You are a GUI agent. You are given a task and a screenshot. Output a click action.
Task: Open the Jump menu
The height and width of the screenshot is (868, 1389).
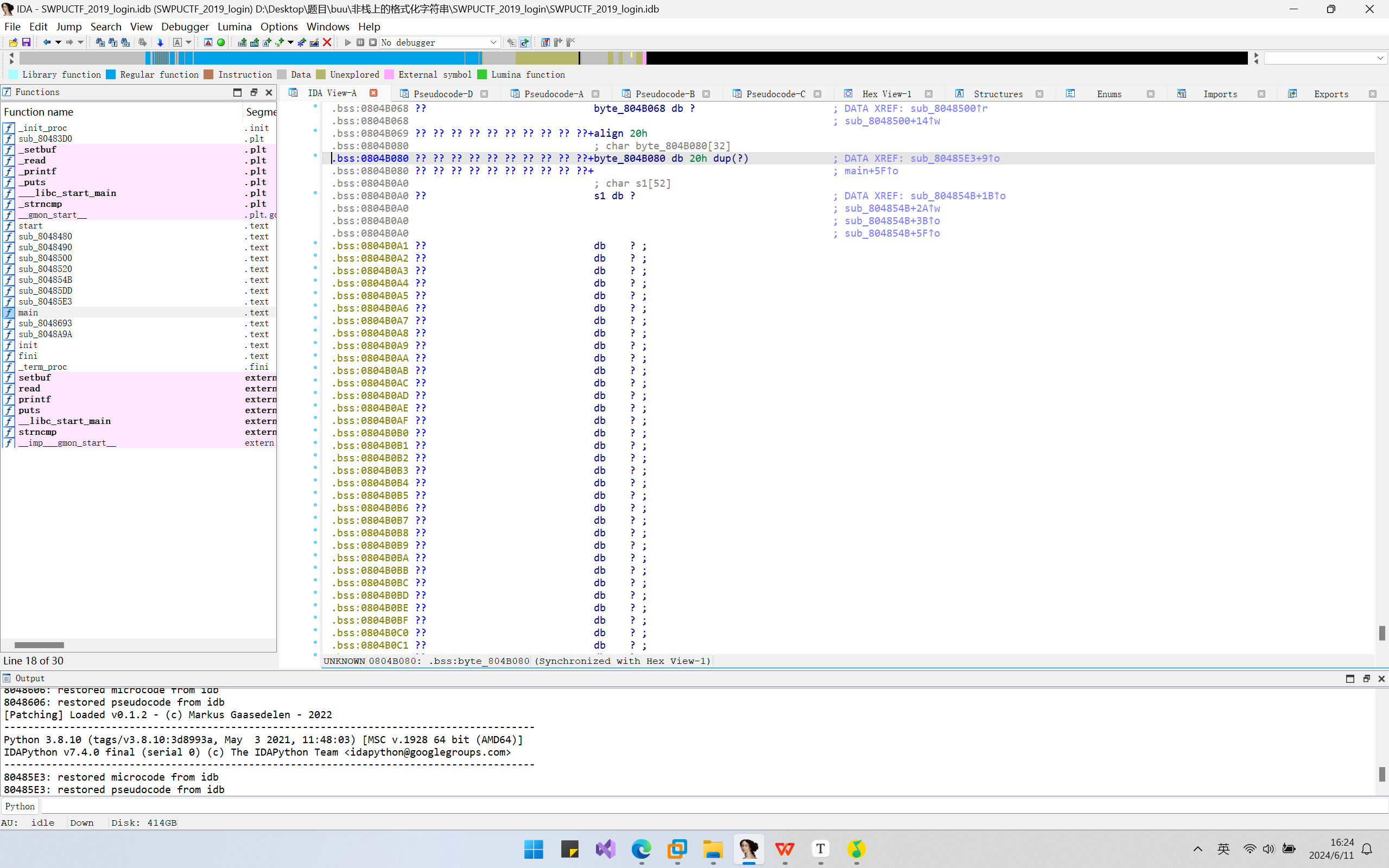point(69,27)
